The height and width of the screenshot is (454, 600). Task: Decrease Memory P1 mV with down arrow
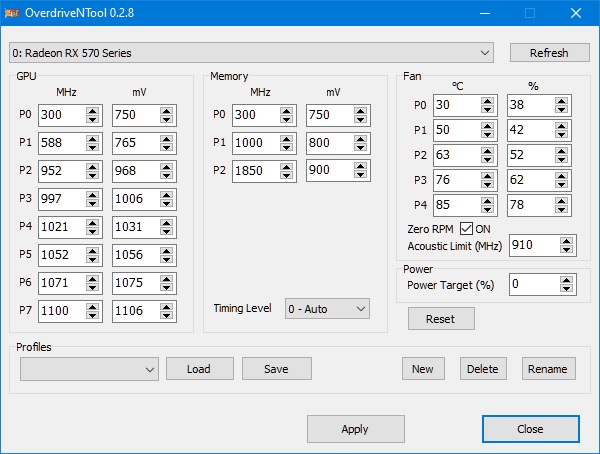(360, 147)
